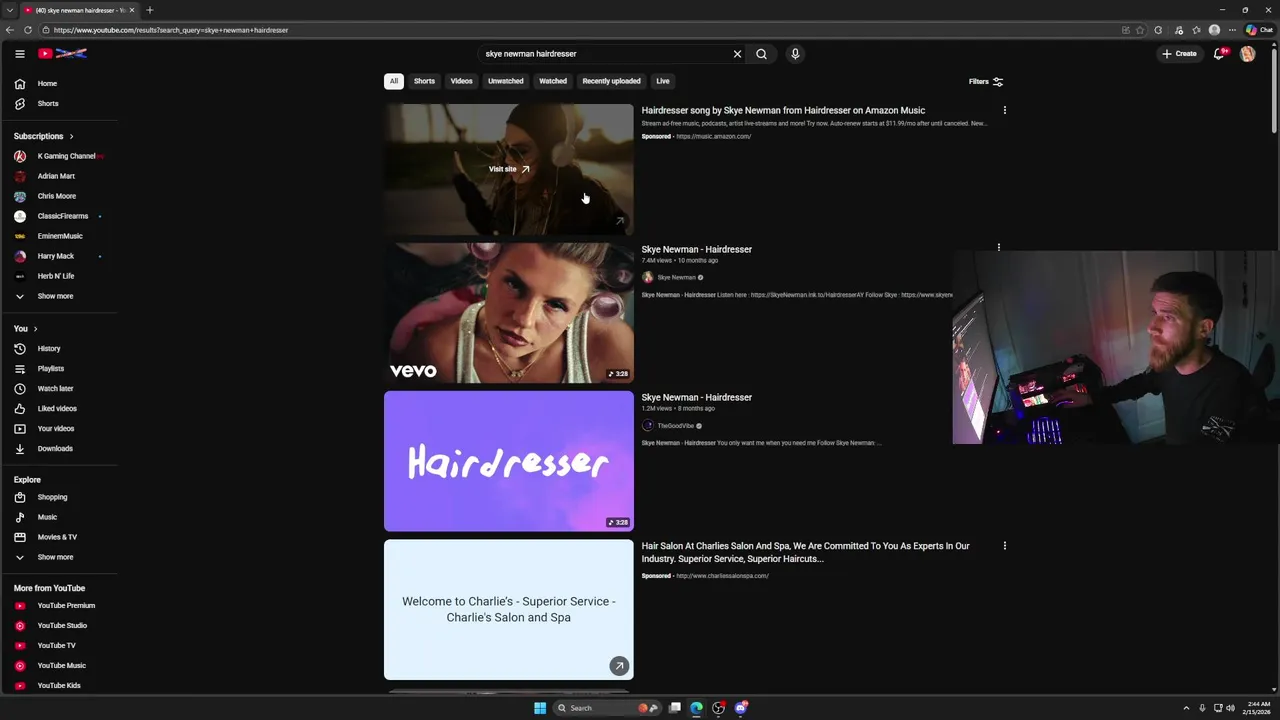Open K Gaming Channel subscription
The width and height of the screenshot is (1280, 720).
60,156
